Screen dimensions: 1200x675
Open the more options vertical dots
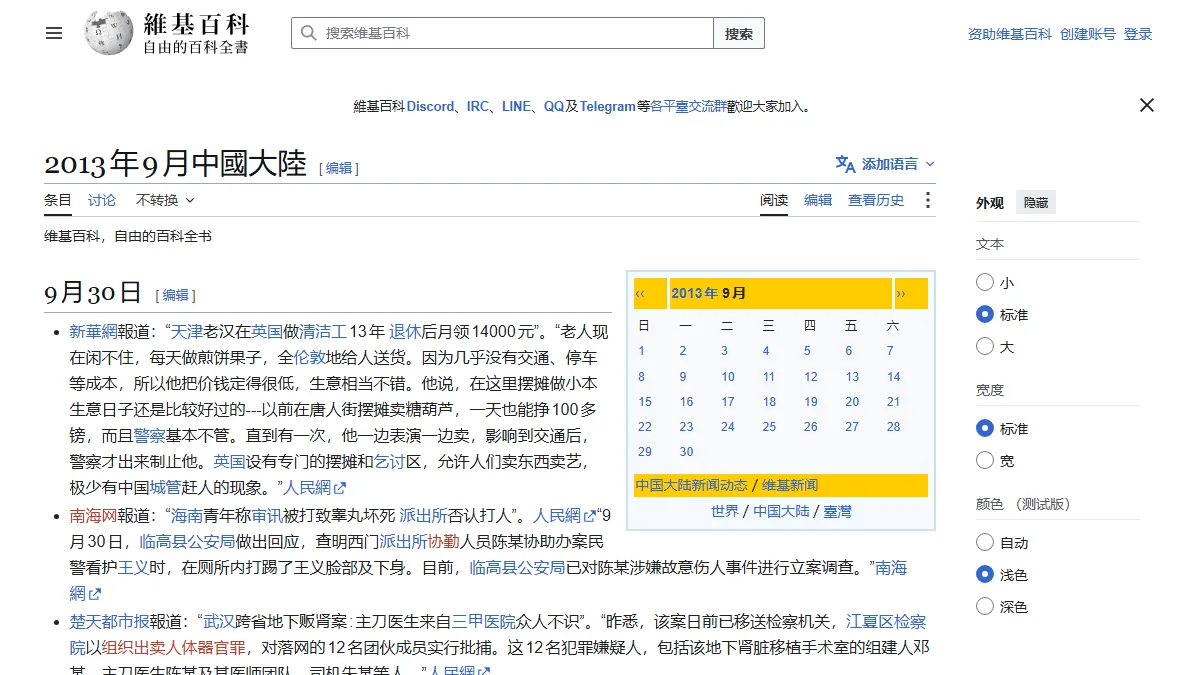(927, 200)
